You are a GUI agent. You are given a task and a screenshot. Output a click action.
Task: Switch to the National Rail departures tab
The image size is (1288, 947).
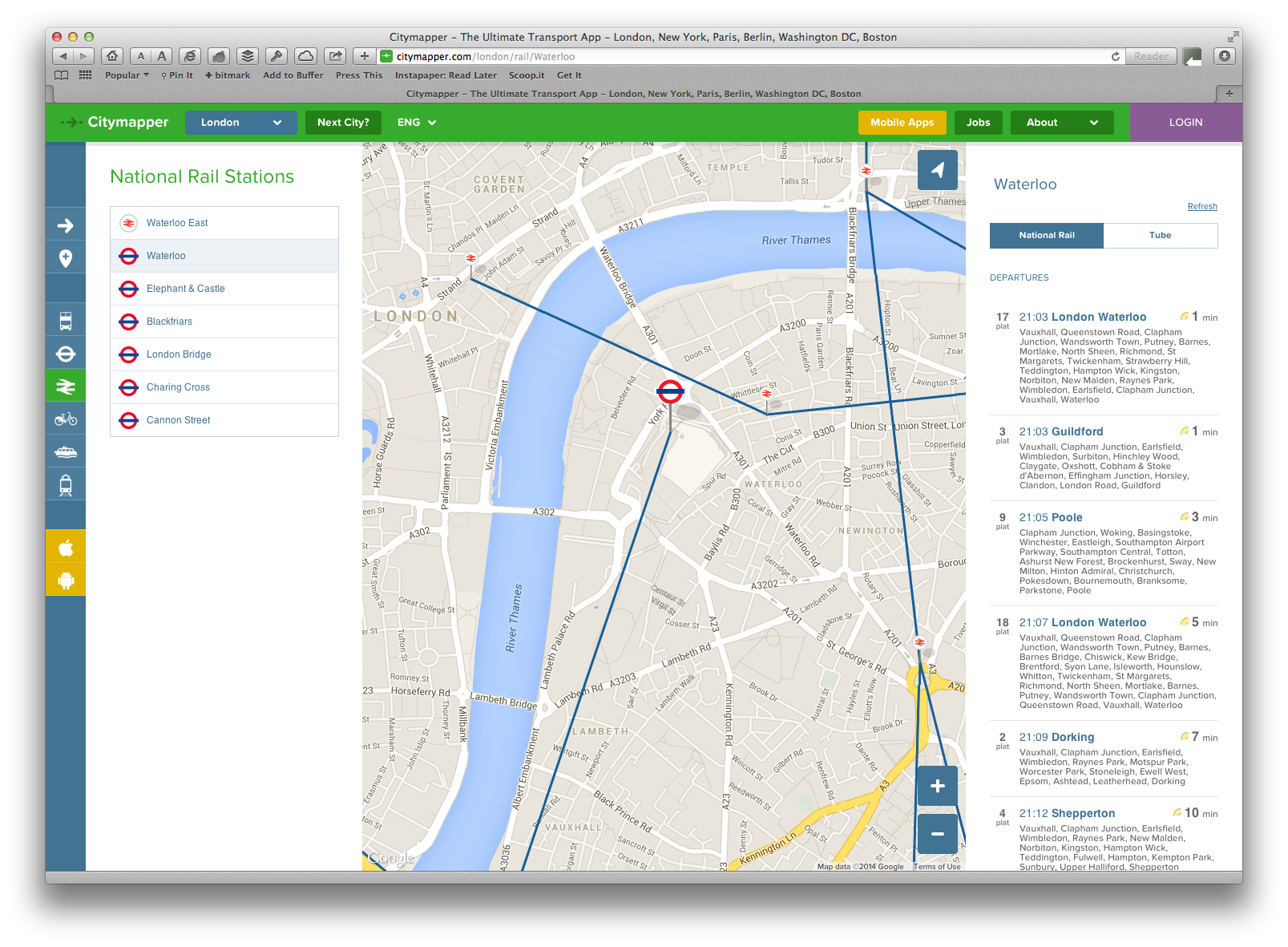(1047, 235)
